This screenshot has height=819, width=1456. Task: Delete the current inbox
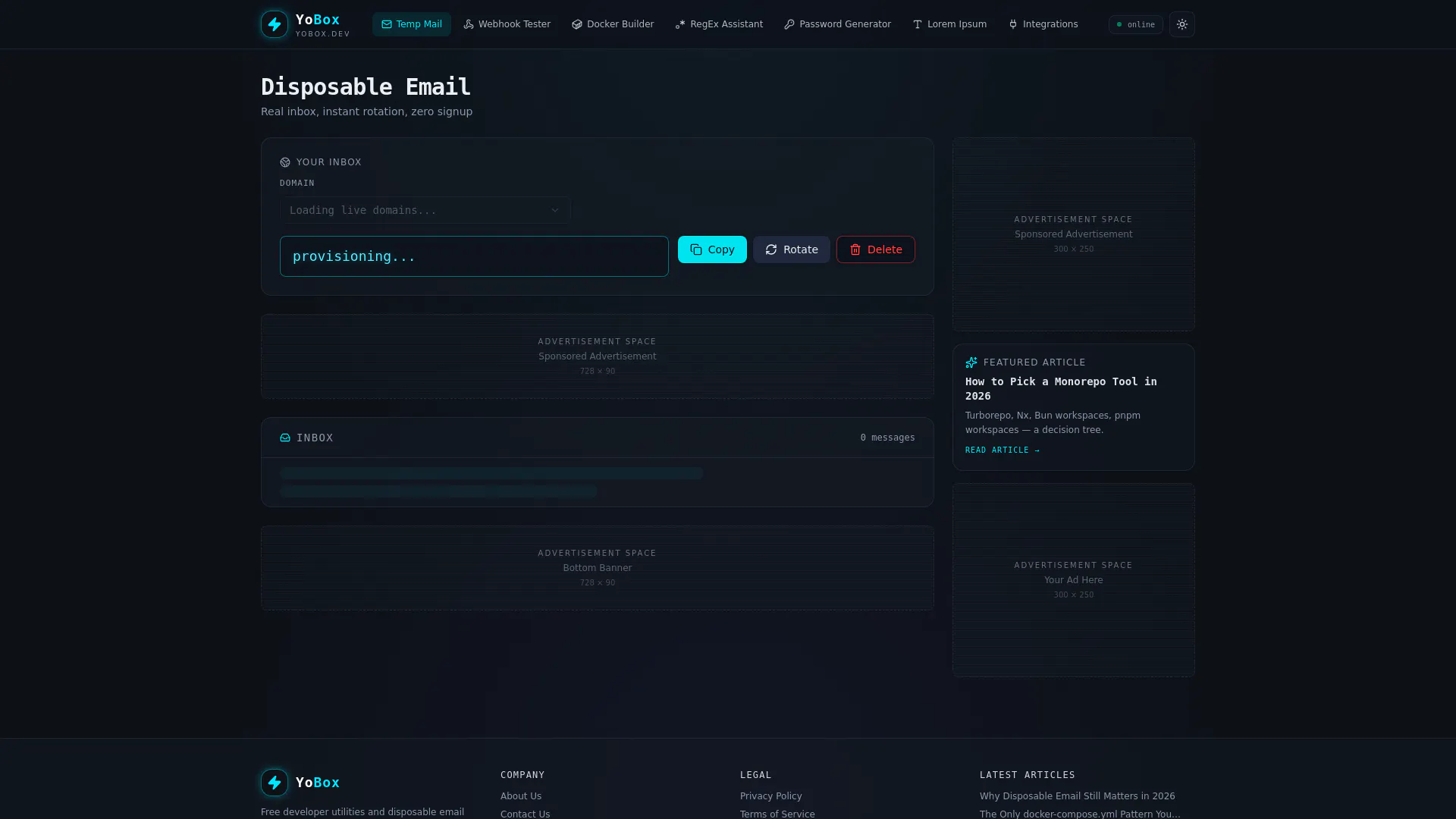(x=875, y=249)
